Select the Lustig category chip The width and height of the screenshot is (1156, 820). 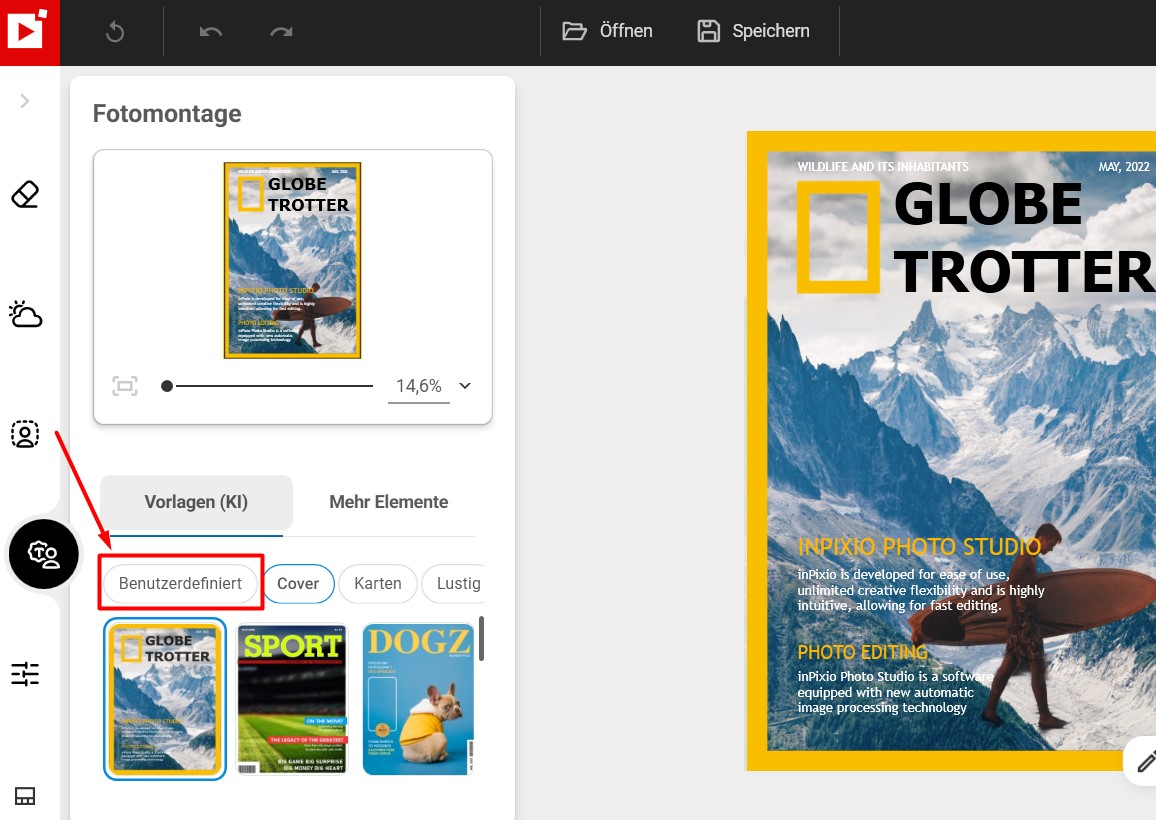coord(453,583)
